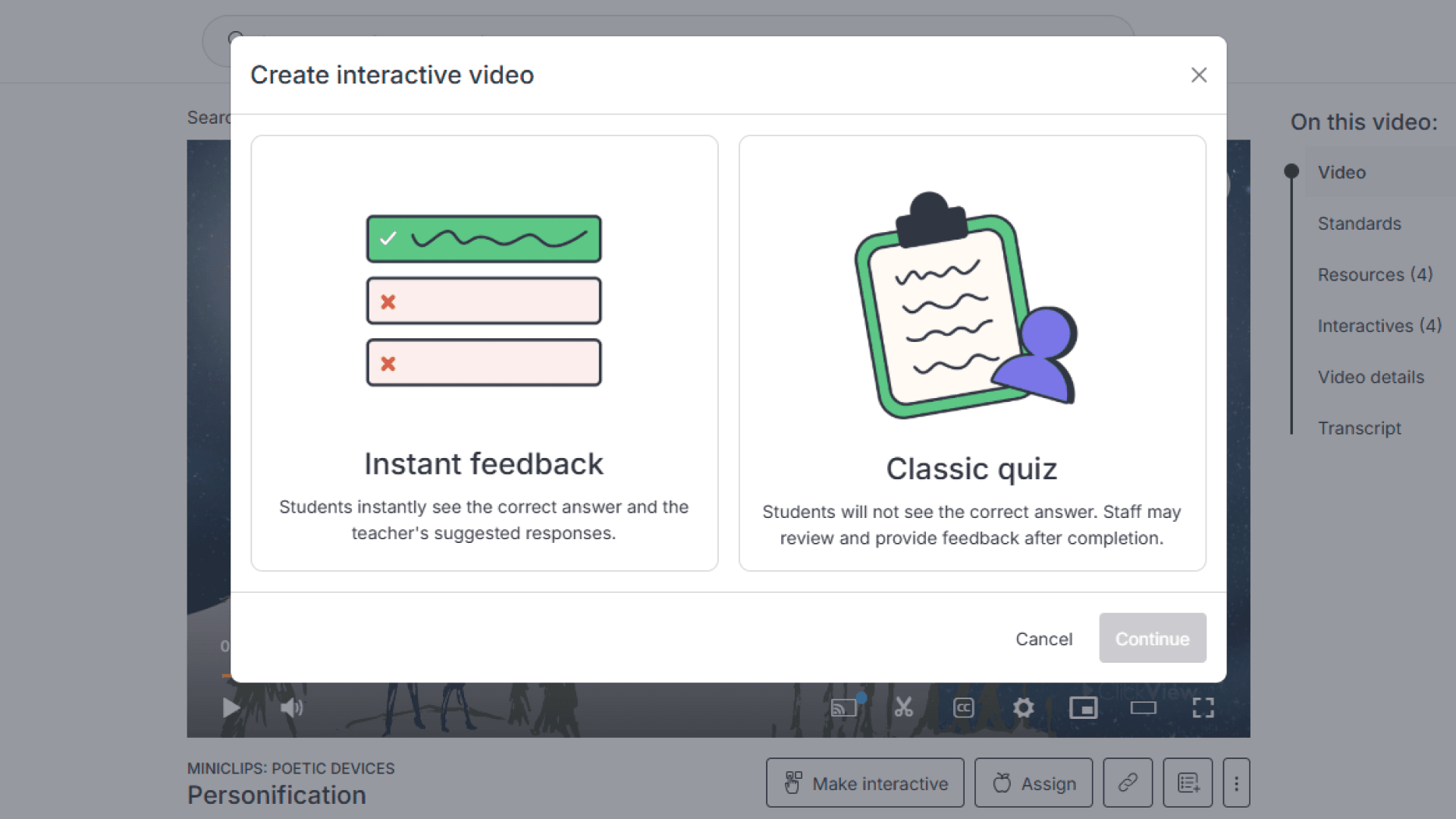Screen dimensions: 1456x819
Task: Toggle picture-in-picture mode icon
Action: [x=1083, y=708]
